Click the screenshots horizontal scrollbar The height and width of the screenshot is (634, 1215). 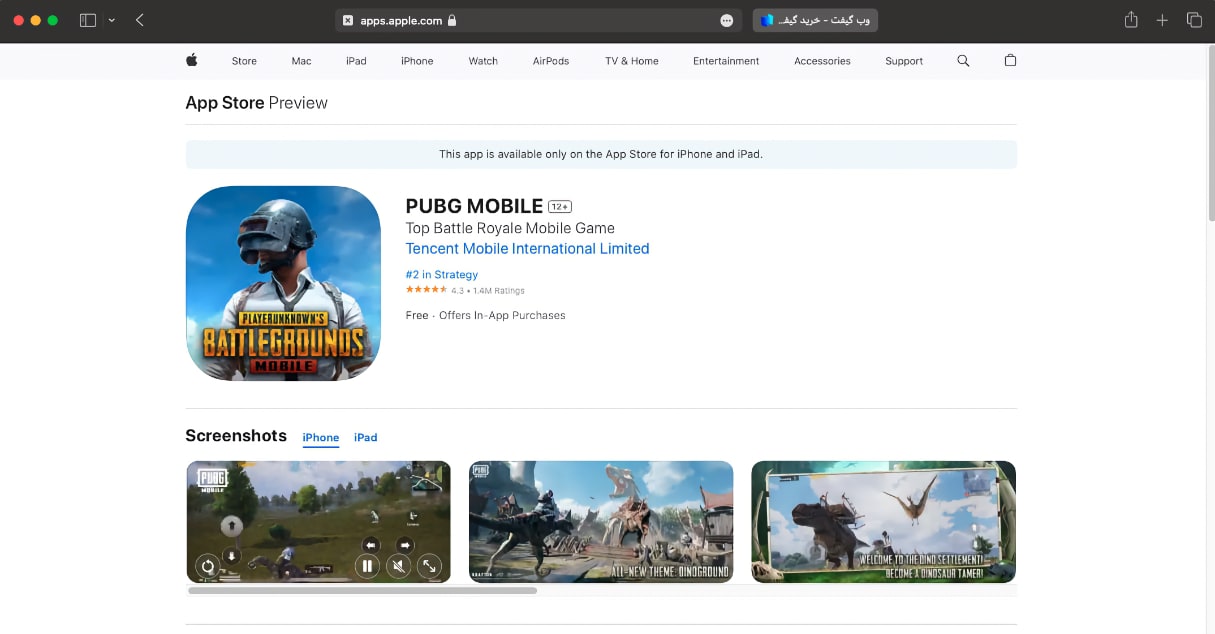(x=362, y=591)
